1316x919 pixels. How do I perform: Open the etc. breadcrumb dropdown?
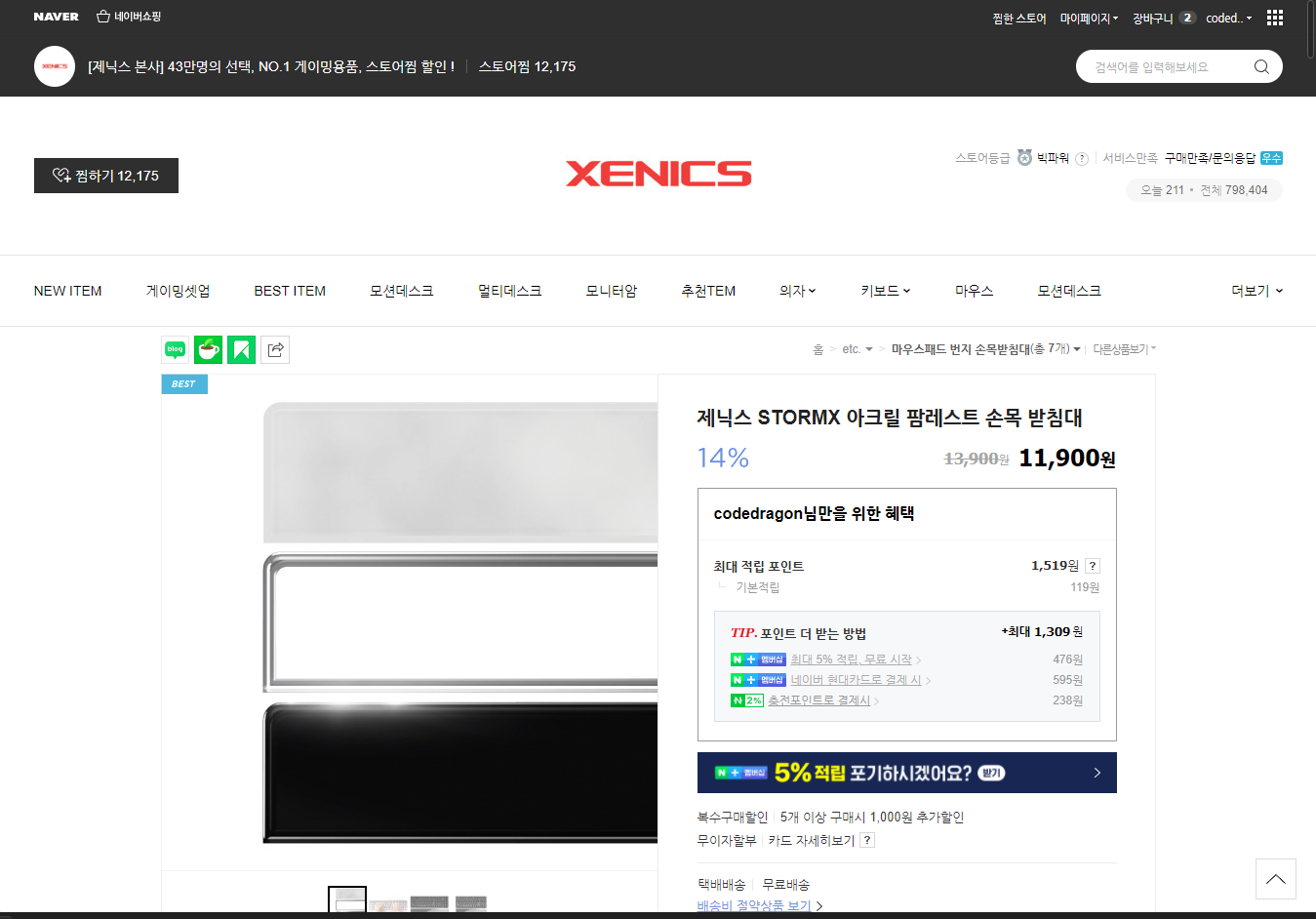(857, 349)
